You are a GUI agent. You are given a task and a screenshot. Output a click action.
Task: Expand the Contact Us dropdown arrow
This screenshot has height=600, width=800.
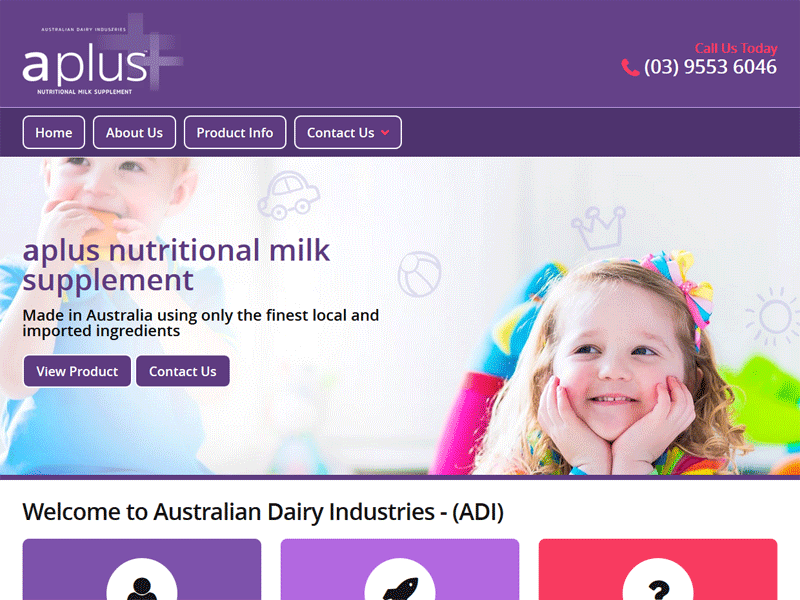point(385,133)
